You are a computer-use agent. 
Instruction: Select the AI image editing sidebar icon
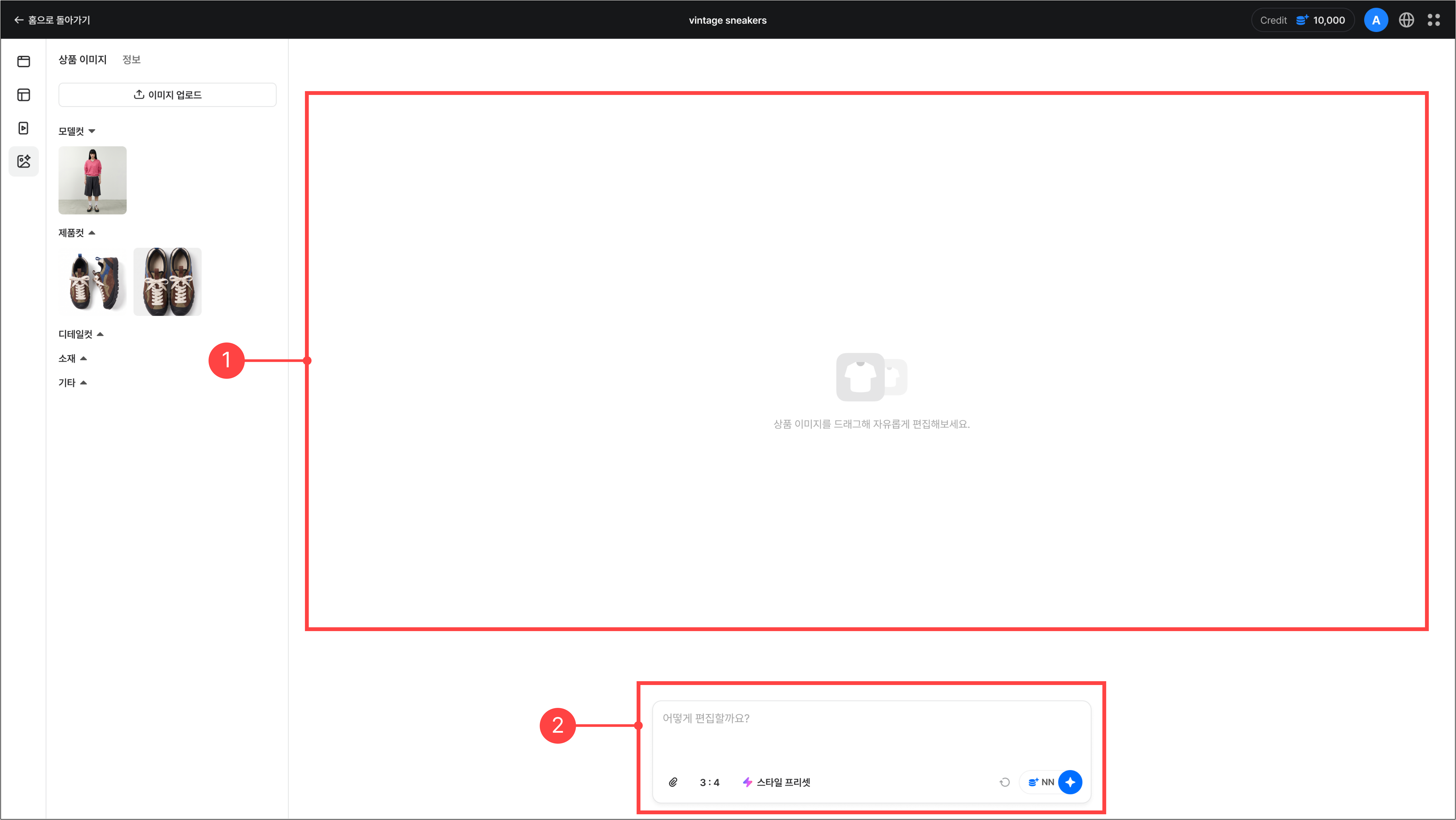coord(24,162)
